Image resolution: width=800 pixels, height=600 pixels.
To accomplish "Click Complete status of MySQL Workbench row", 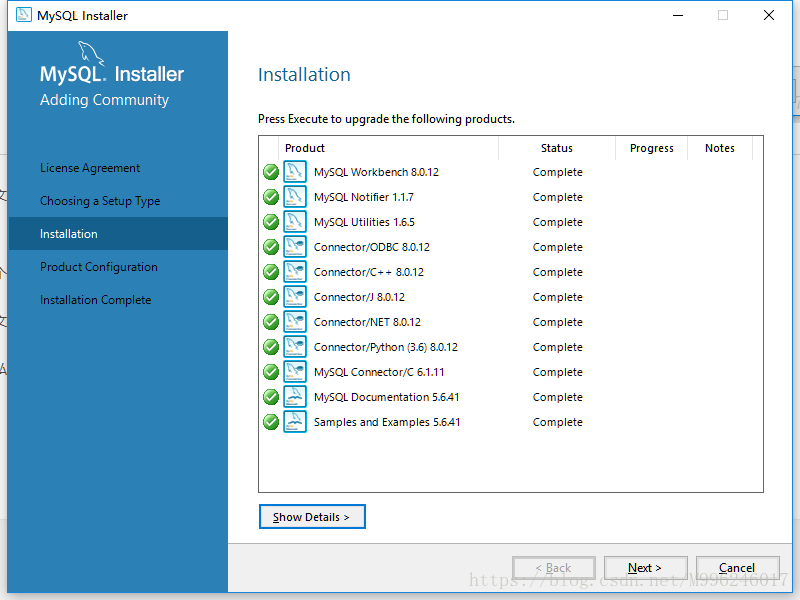I will click(x=558, y=172).
